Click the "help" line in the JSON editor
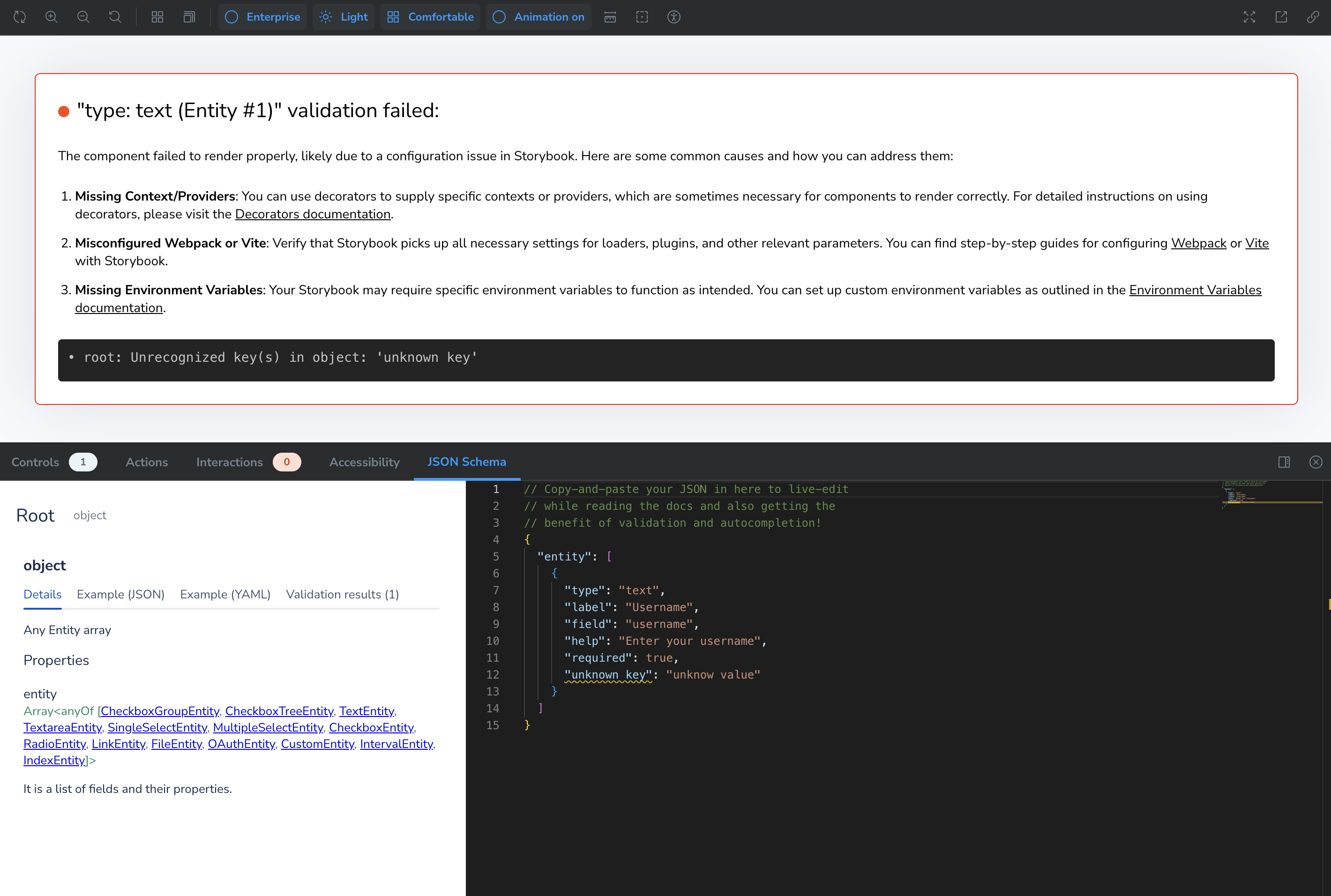 point(665,641)
